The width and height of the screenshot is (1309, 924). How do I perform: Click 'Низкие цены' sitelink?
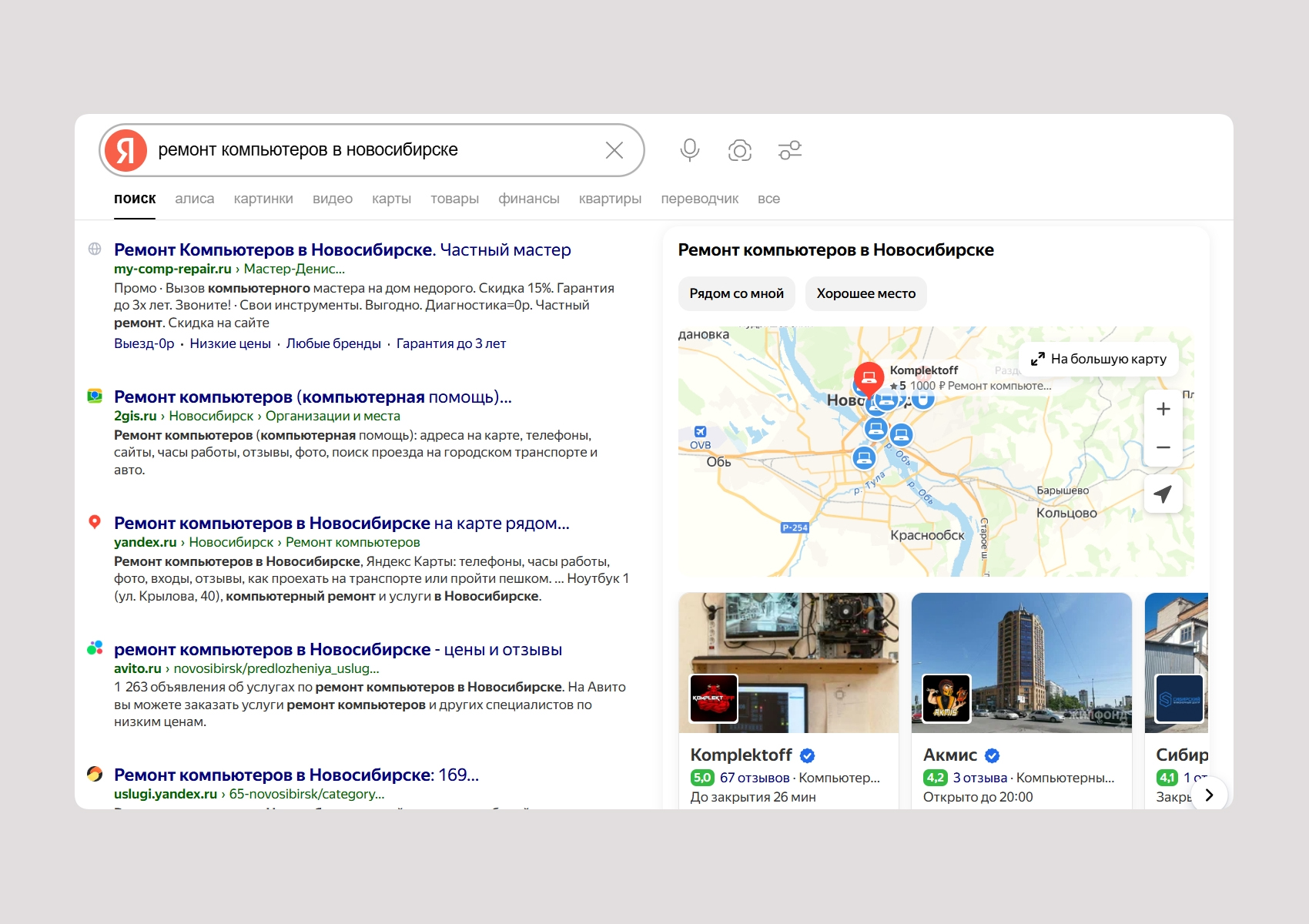coord(230,343)
